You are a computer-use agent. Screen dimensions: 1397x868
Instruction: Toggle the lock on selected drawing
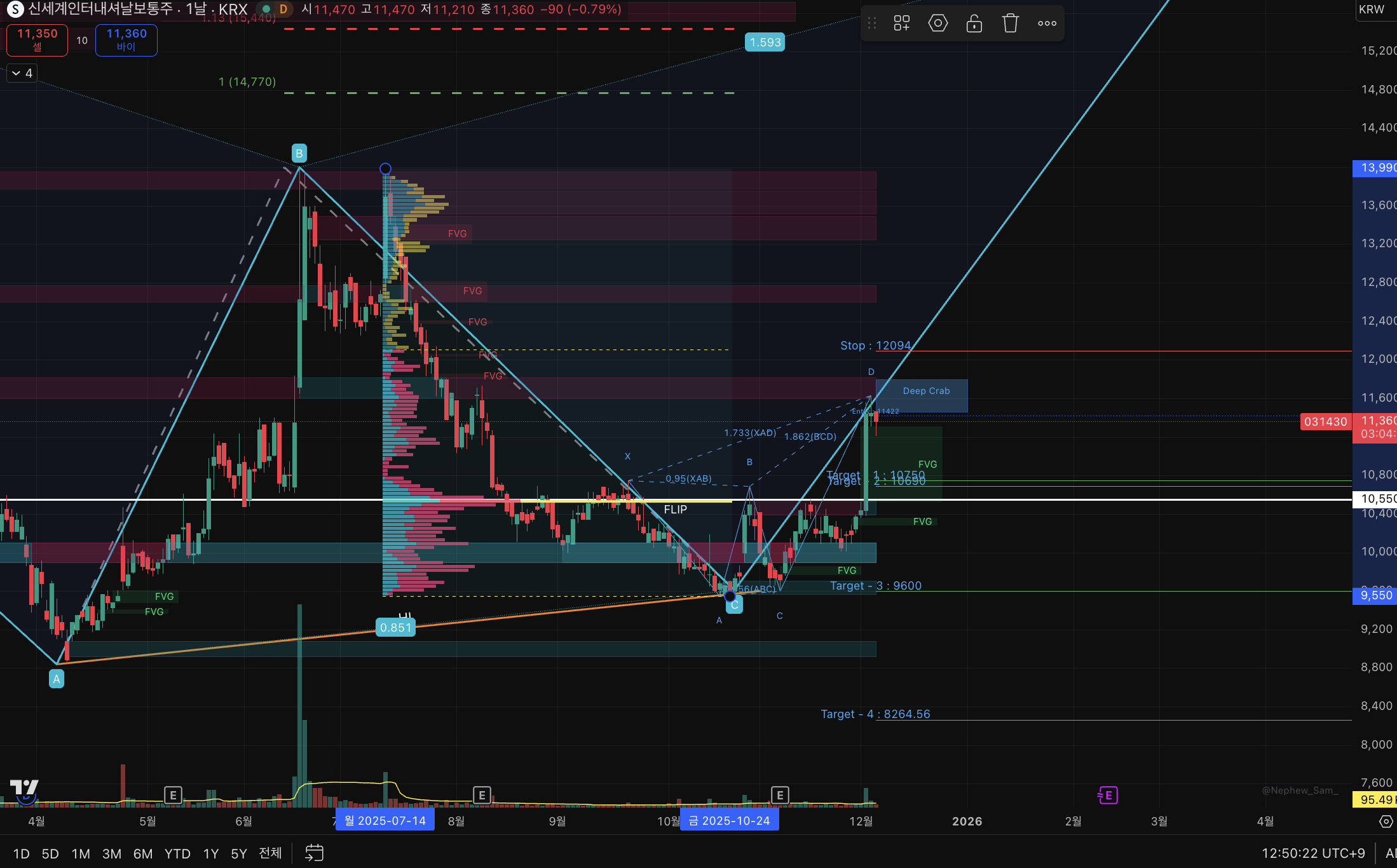click(x=974, y=24)
